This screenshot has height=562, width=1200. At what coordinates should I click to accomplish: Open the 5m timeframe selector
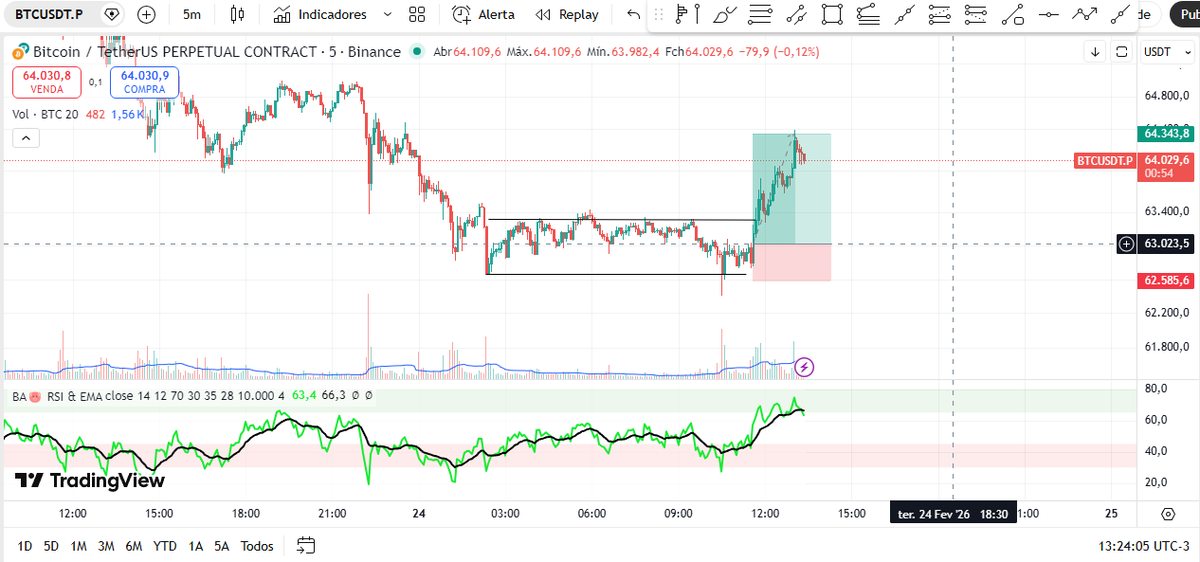tap(192, 14)
